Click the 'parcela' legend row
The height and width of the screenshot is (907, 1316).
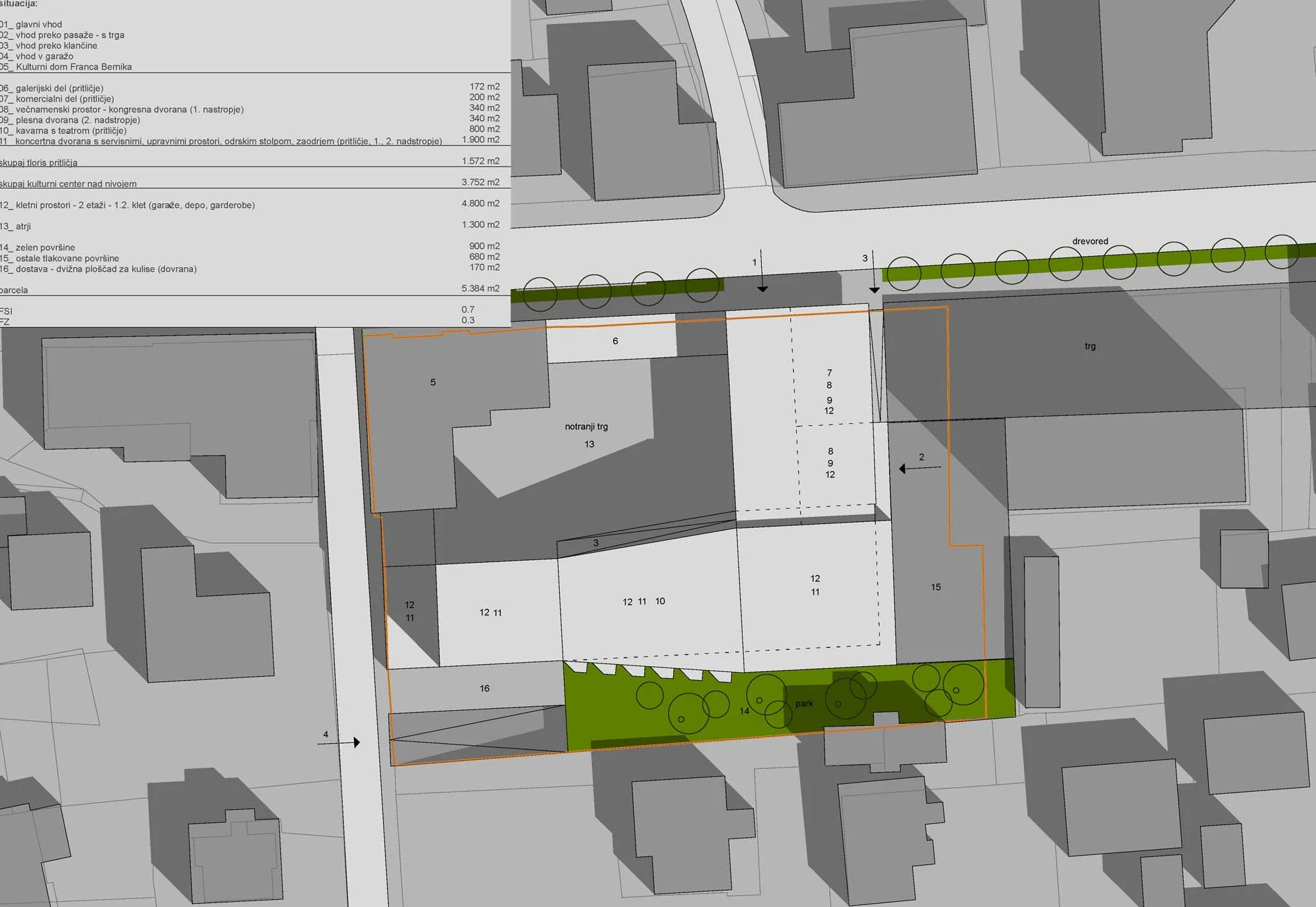coord(250,290)
